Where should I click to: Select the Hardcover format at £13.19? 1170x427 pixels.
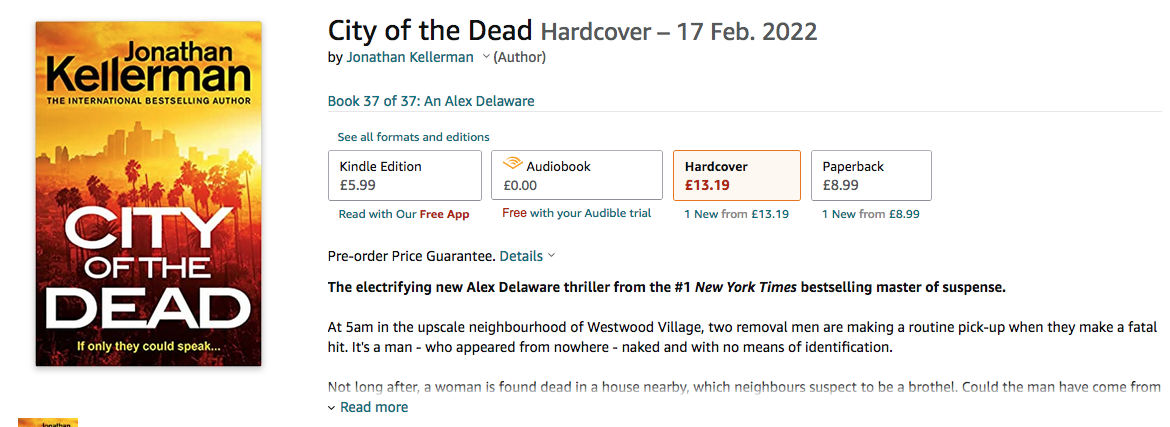736,175
